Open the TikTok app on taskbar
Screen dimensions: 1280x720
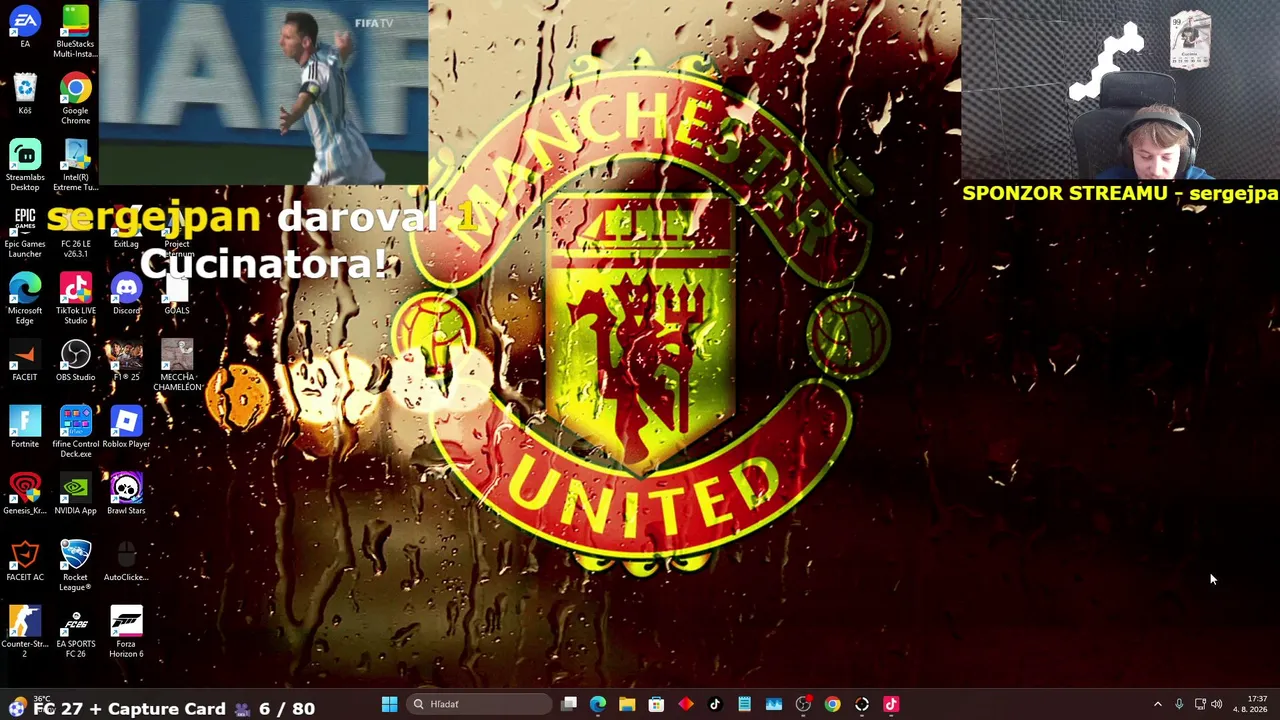click(x=715, y=704)
